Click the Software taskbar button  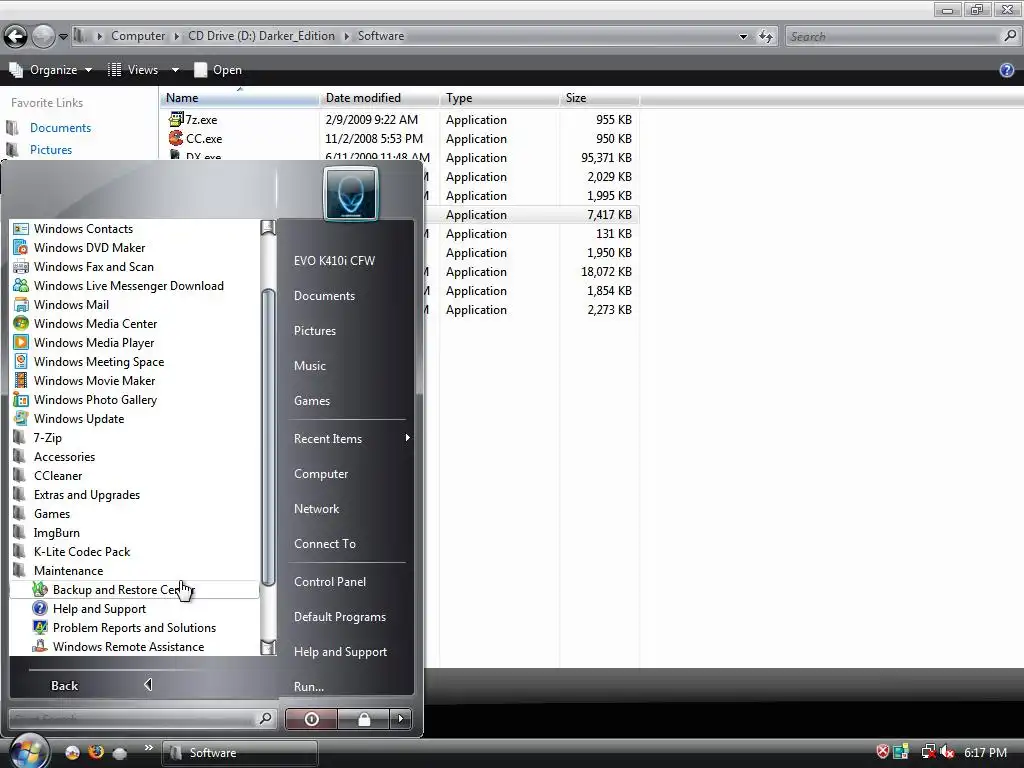pyautogui.click(x=240, y=752)
